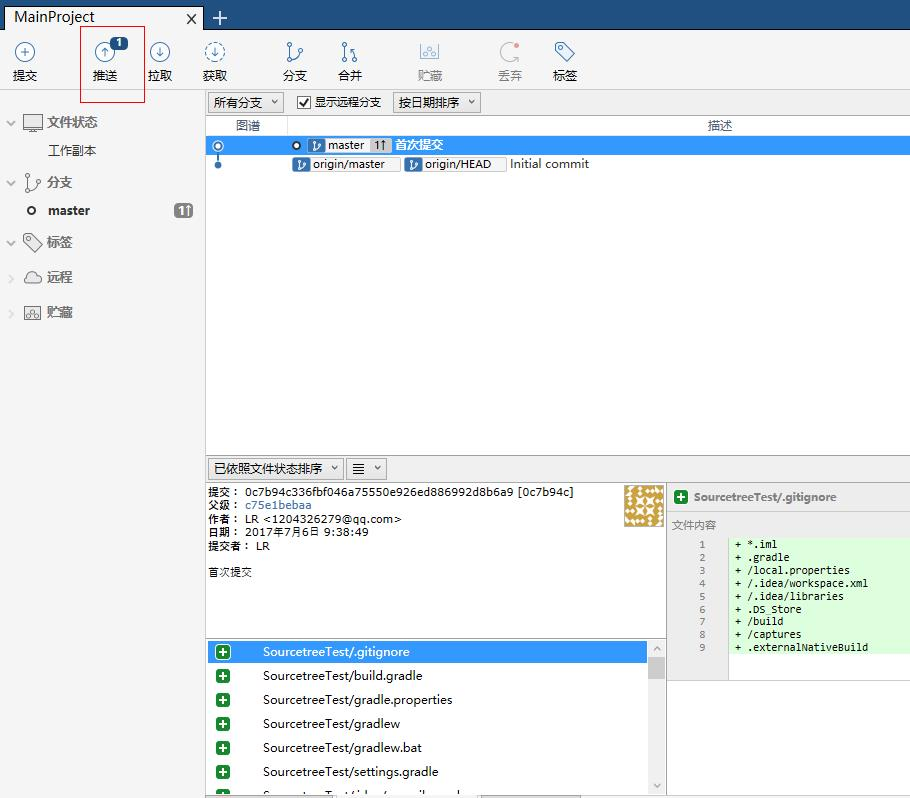This screenshot has height=798, width=910.
Task: Select the 首次提交 commit row
Action: click(x=558, y=145)
